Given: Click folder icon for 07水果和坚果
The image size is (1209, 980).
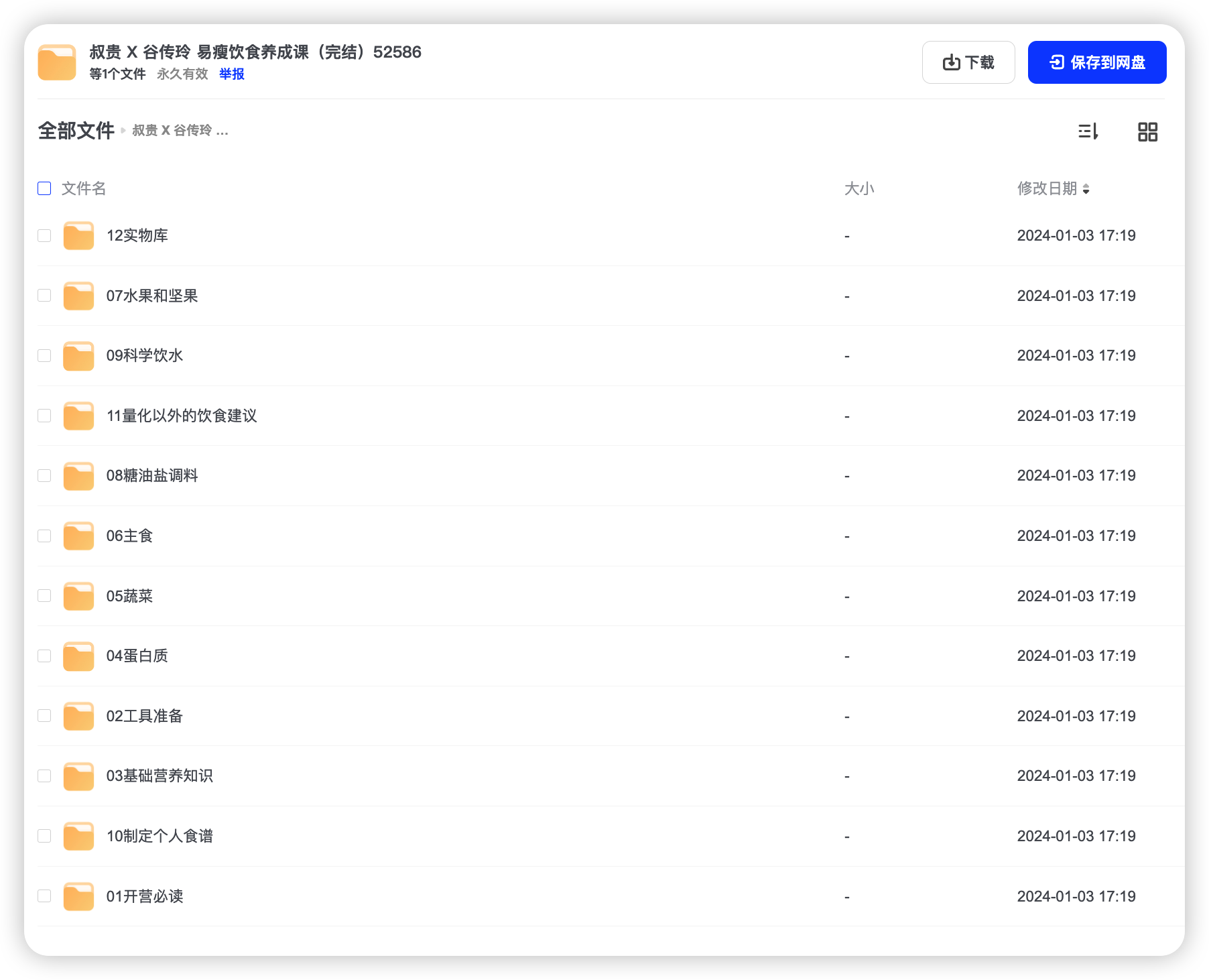Looking at the screenshot, I should coord(78,296).
